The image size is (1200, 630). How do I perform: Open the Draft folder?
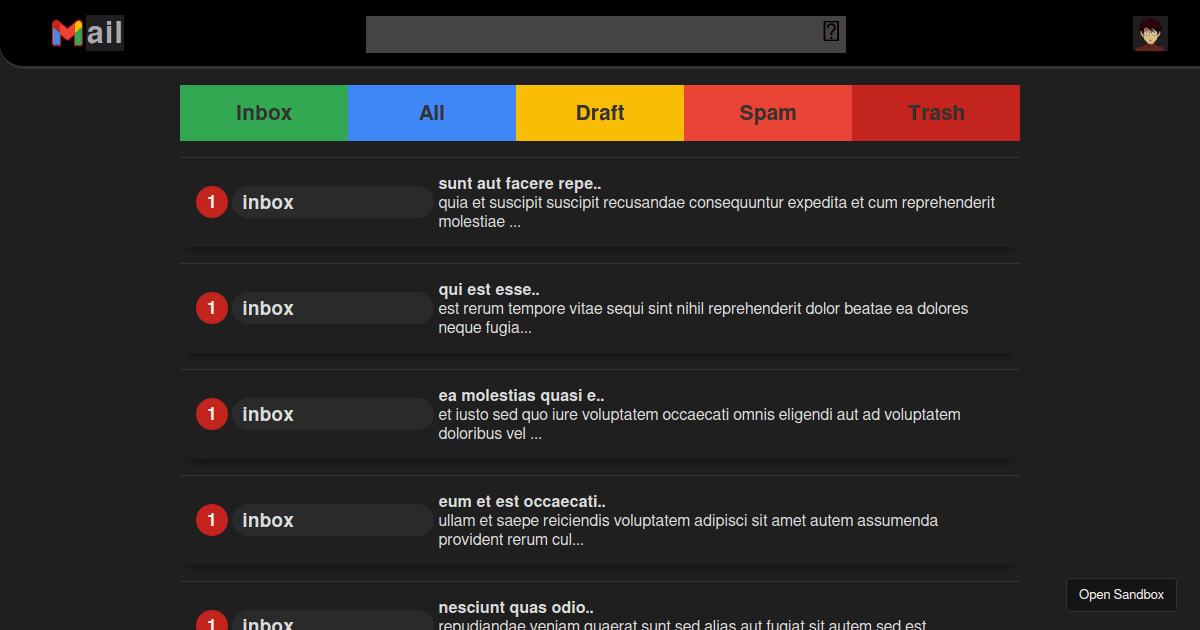(599, 113)
